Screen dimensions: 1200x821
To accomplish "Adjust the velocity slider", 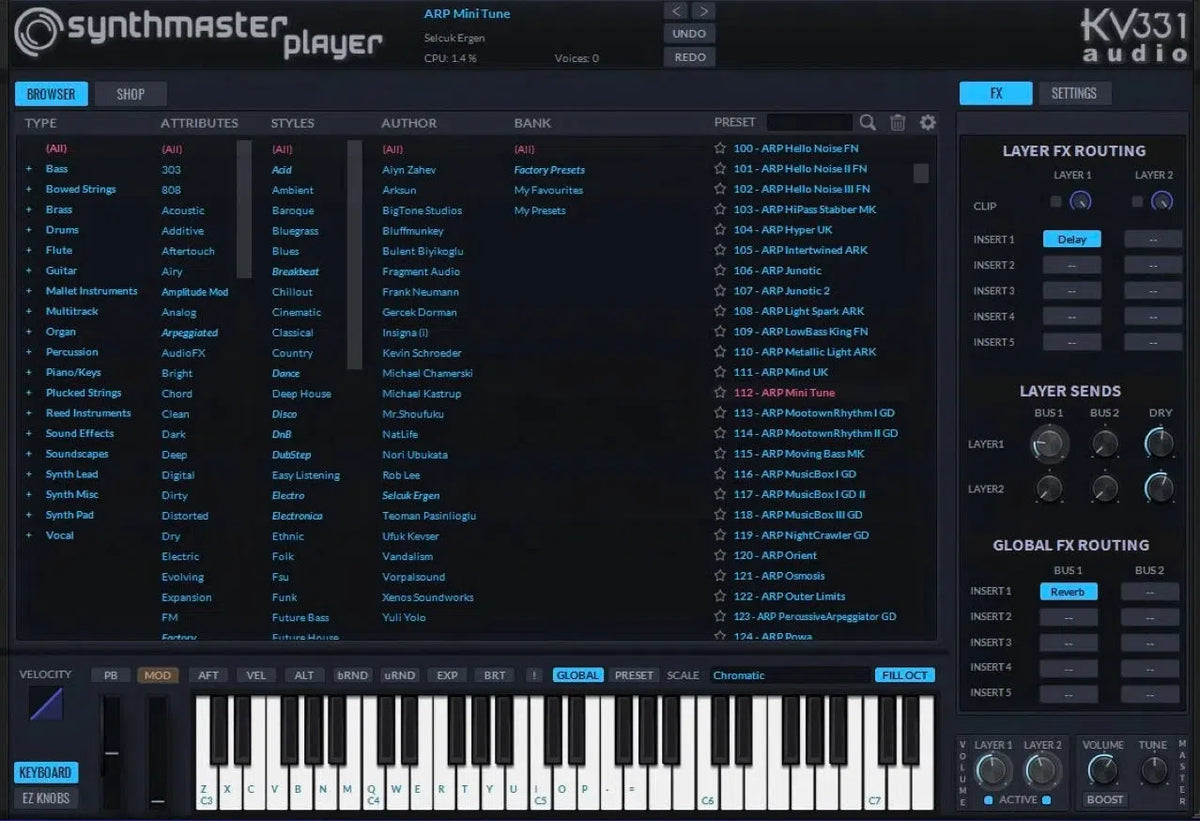I will pyautogui.click(x=44, y=705).
